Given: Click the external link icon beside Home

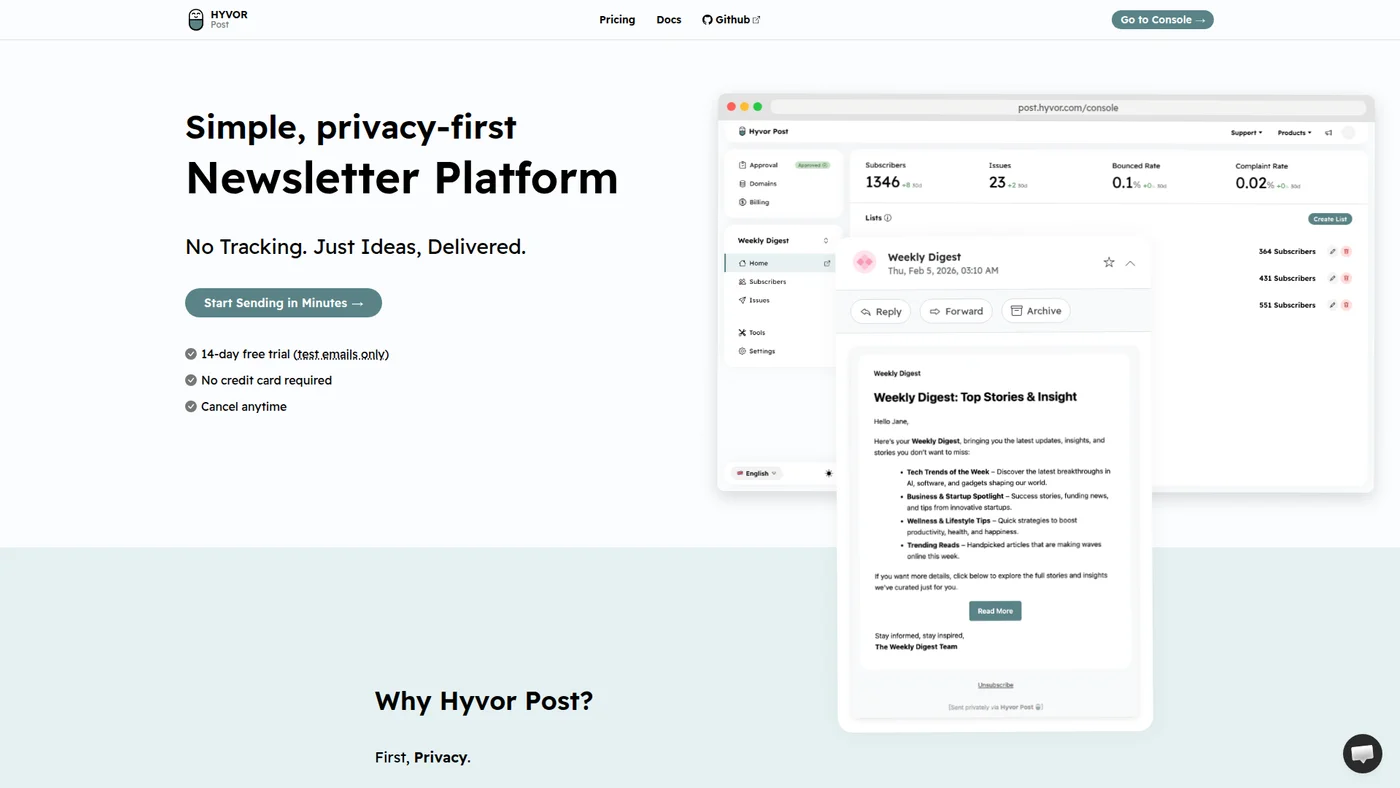Looking at the screenshot, I should pyautogui.click(x=827, y=263).
